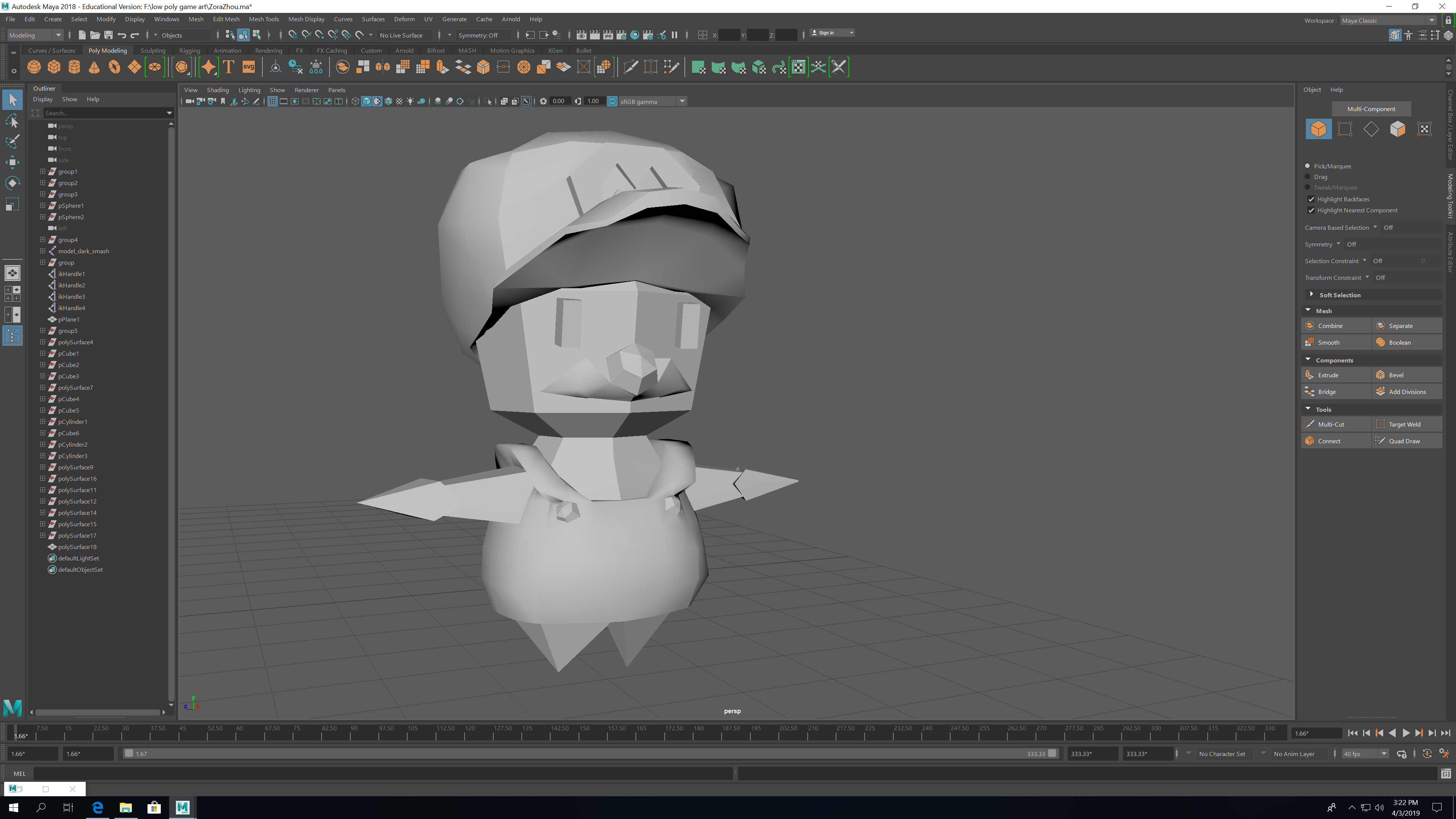Viewport: 1456px width, 819px height.
Task: Click the Extrude button
Action: pyautogui.click(x=1336, y=375)
